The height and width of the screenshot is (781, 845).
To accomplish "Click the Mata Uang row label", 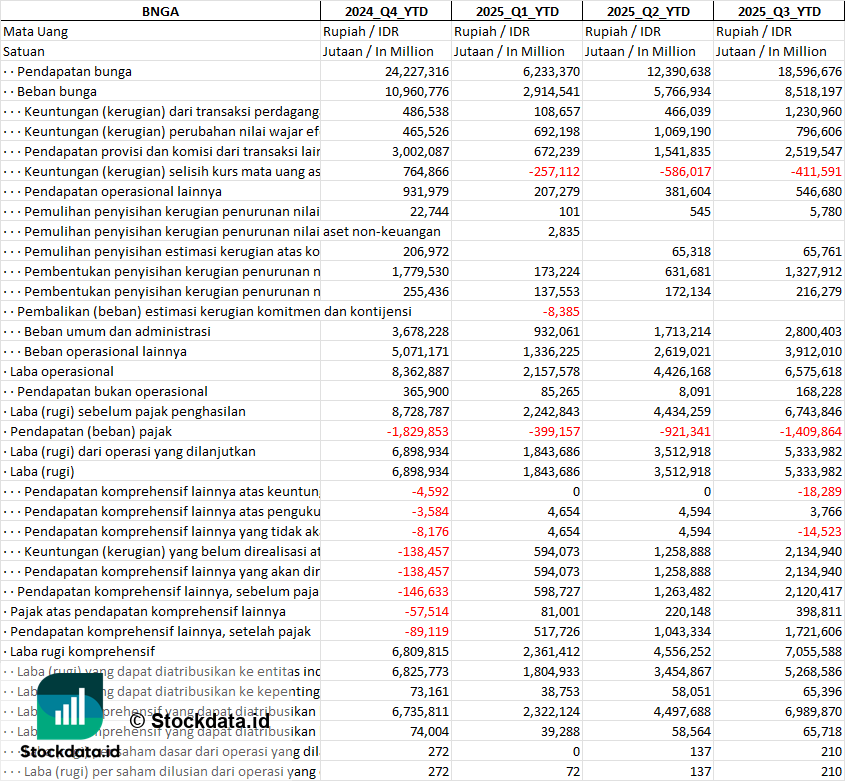I will pyautogui.click(x=36, y=31).
